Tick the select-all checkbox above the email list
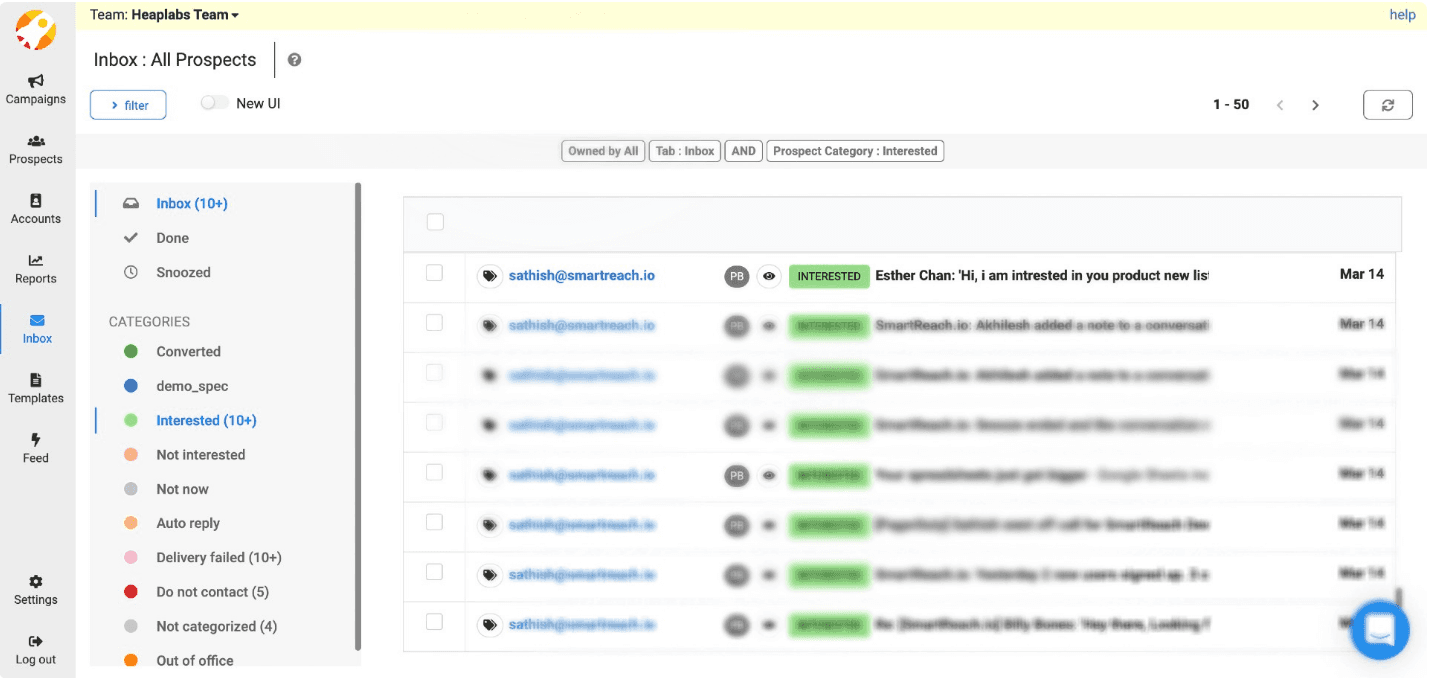Image resolution: width=1429 pixels, height=678 pixels. [x=435, y=222]
